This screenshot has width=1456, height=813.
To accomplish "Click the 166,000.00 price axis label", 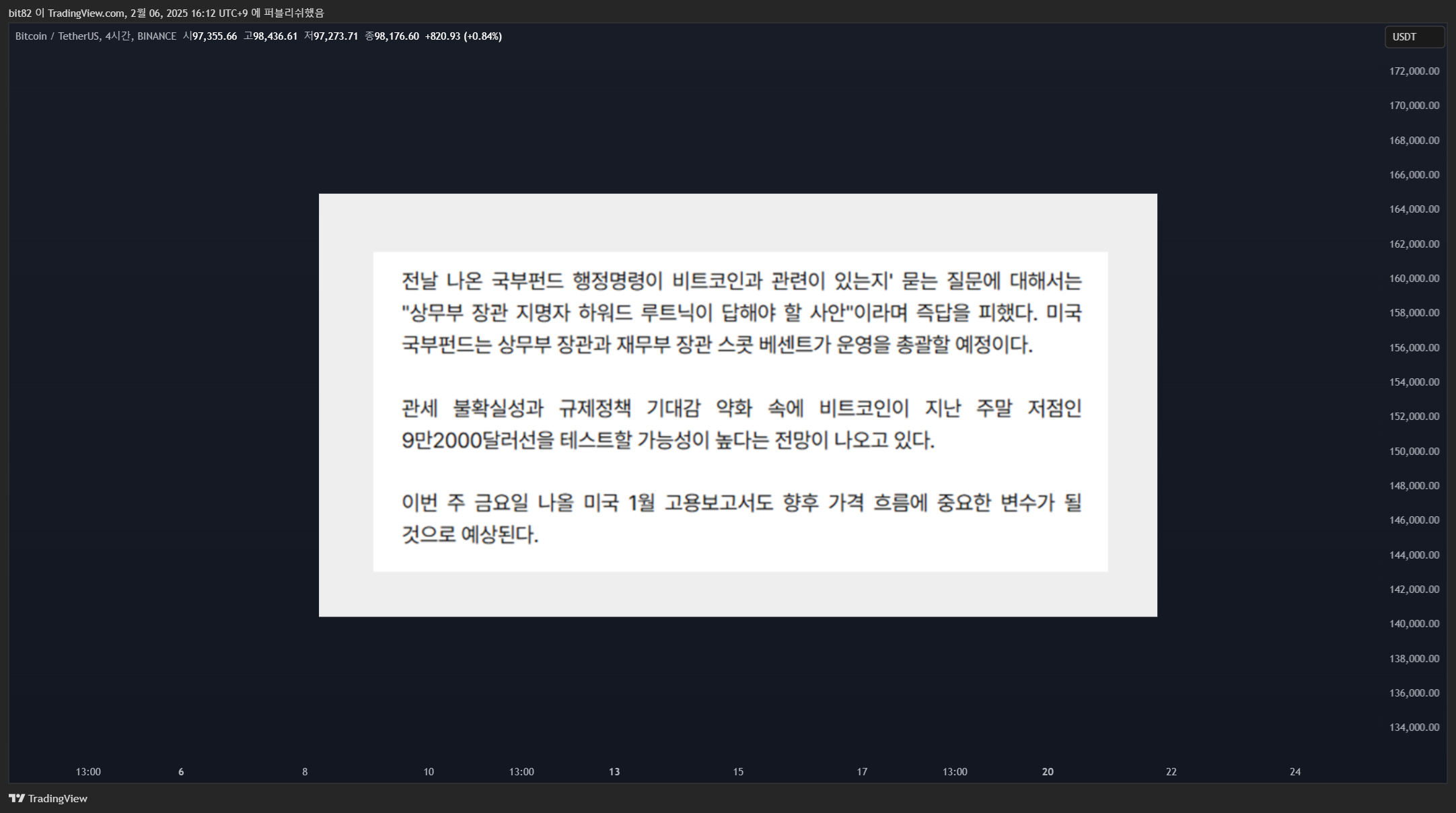I will pyautogui.click(x=1414, y=175).
